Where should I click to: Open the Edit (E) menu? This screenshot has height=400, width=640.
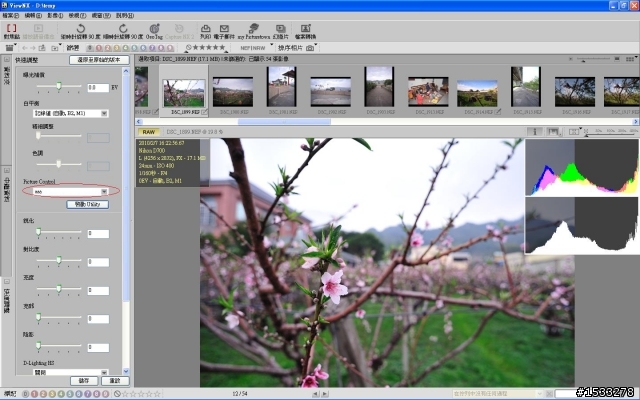tap(33, 16)
